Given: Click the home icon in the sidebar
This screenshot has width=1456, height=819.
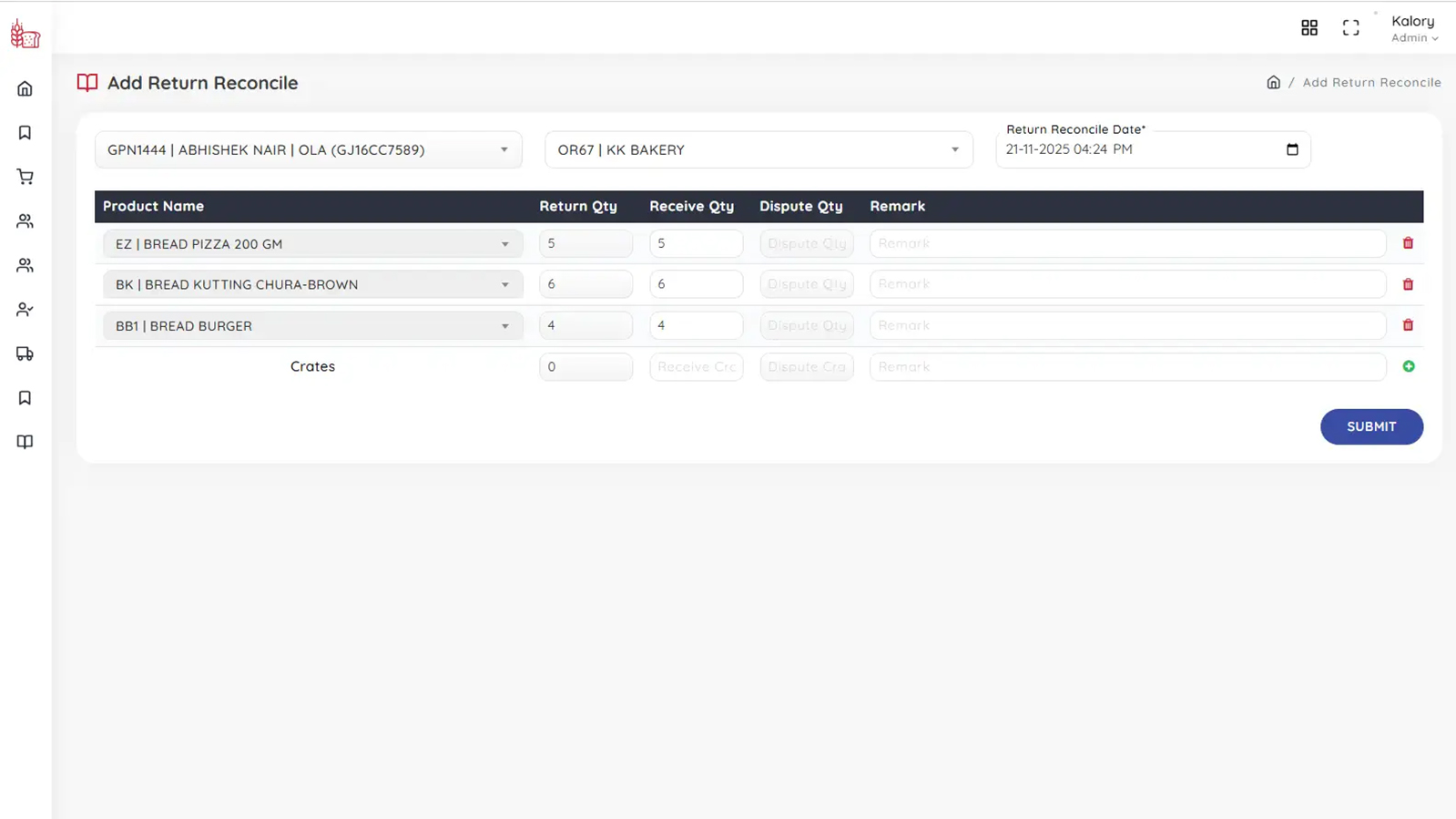Looking at the screenshot, I should pyautogui.click(x=25, y=88).
